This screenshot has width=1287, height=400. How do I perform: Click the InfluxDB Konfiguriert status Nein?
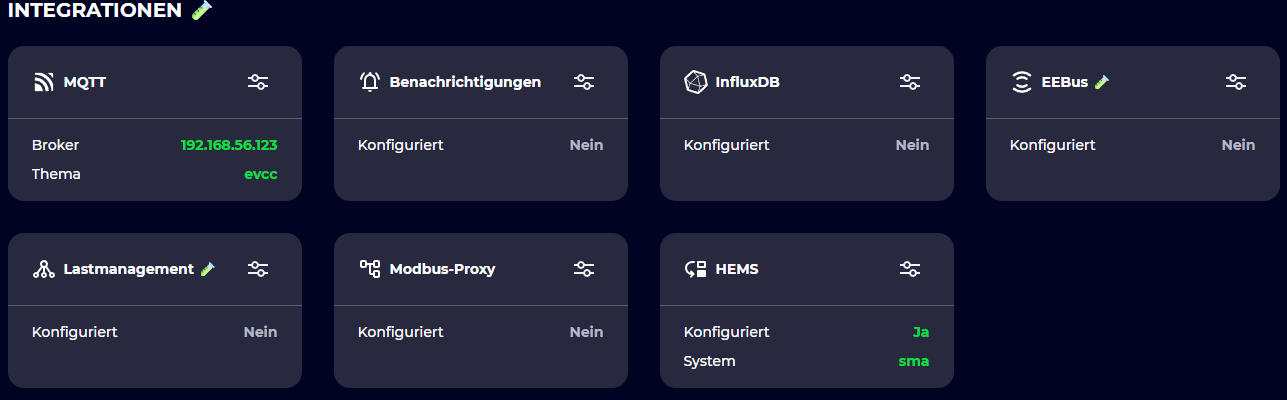click(x=912, y=145)
